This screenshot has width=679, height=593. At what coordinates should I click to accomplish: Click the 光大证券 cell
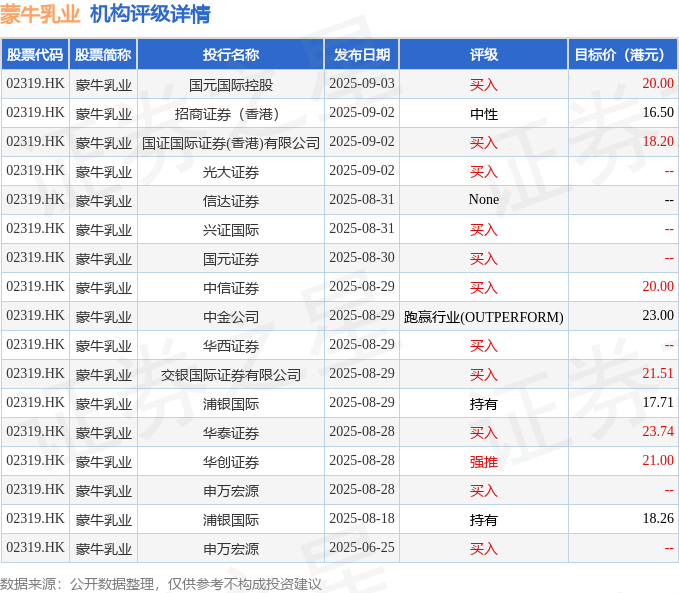(231, 172)
